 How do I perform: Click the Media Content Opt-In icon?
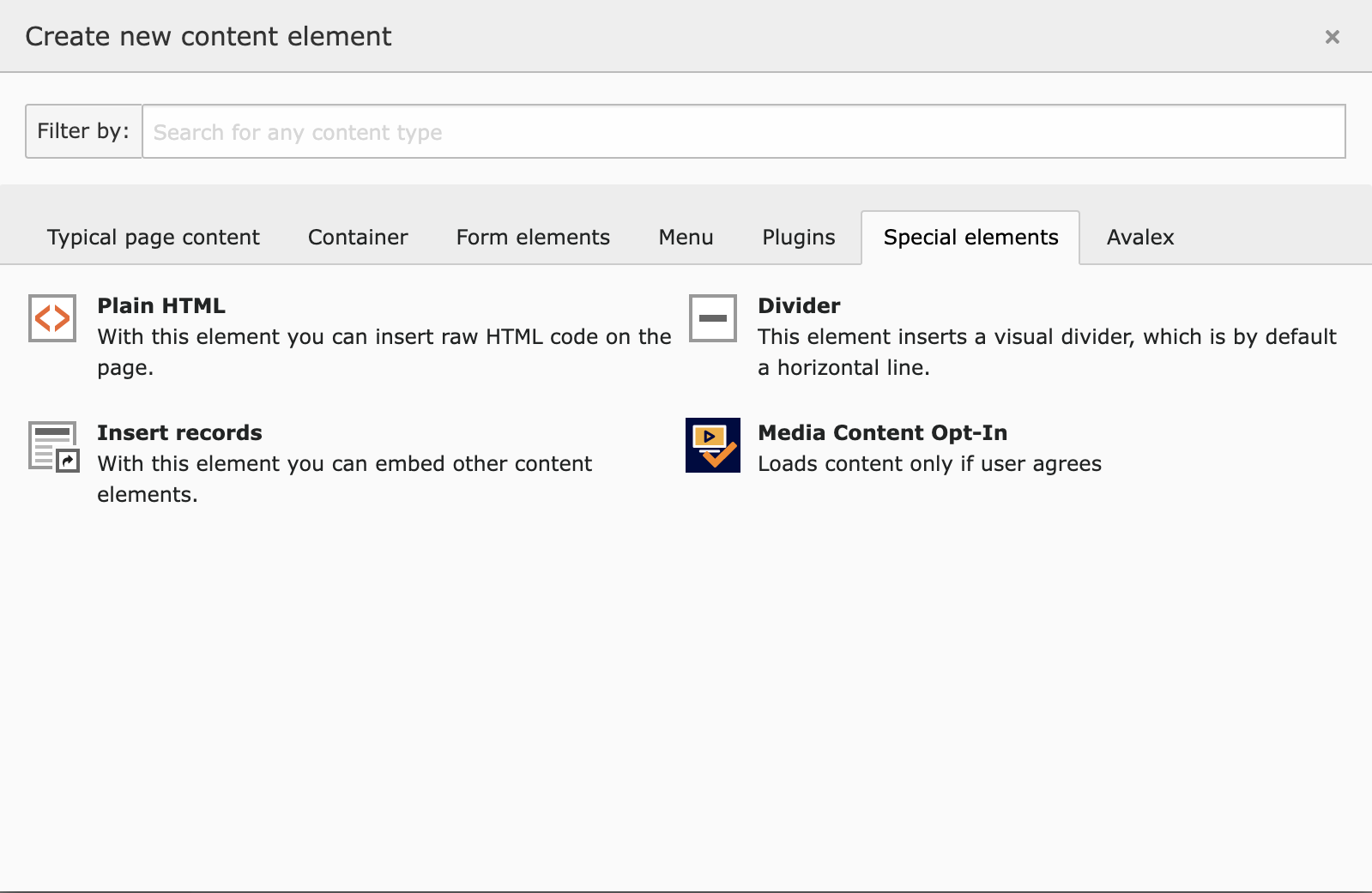coord(713,445)
